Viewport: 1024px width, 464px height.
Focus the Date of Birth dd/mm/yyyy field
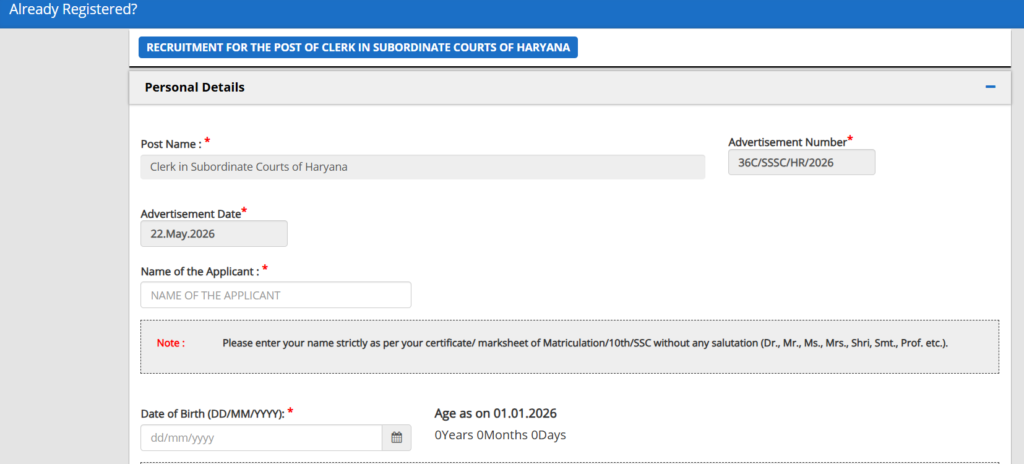261,438
